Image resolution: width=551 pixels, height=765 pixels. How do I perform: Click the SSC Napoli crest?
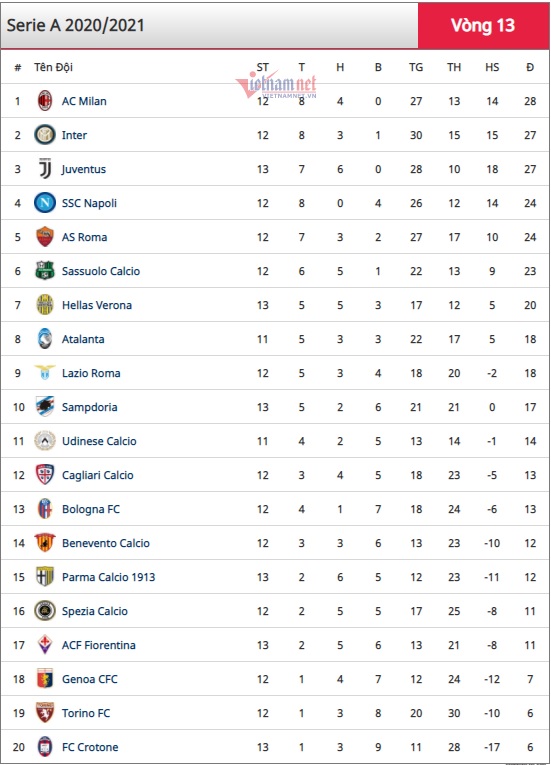tap(45, 202)
